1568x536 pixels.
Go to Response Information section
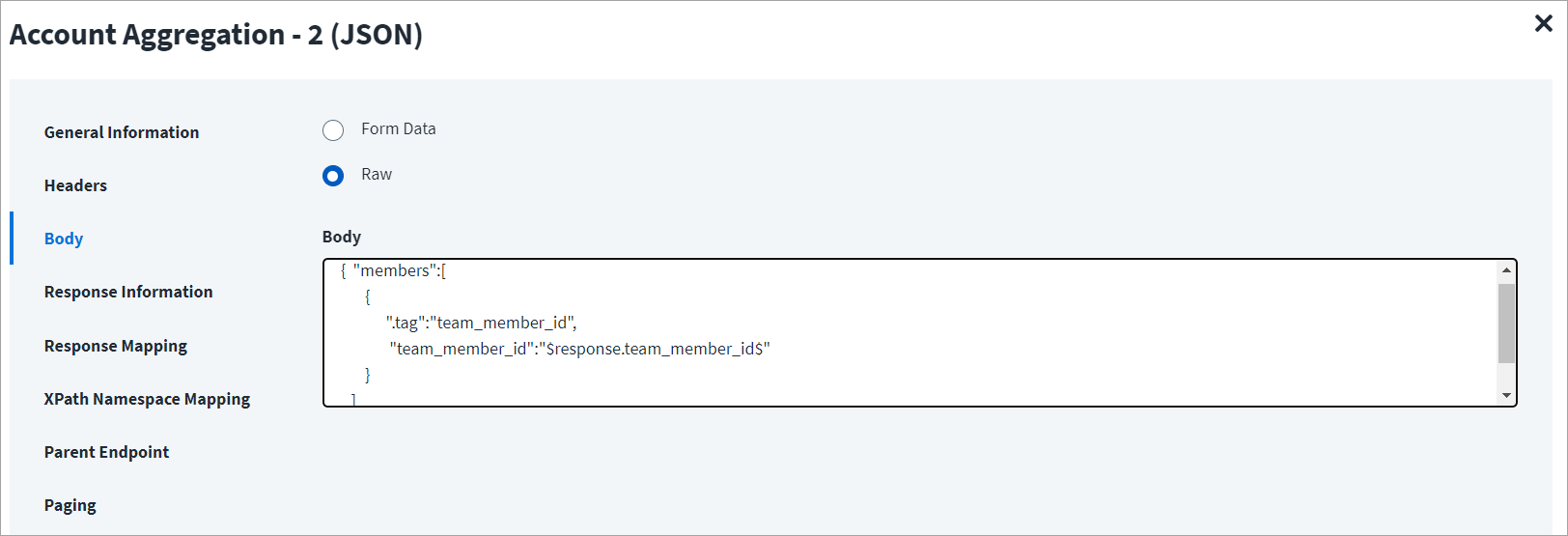pyautogui.click(x=128, y=292)
